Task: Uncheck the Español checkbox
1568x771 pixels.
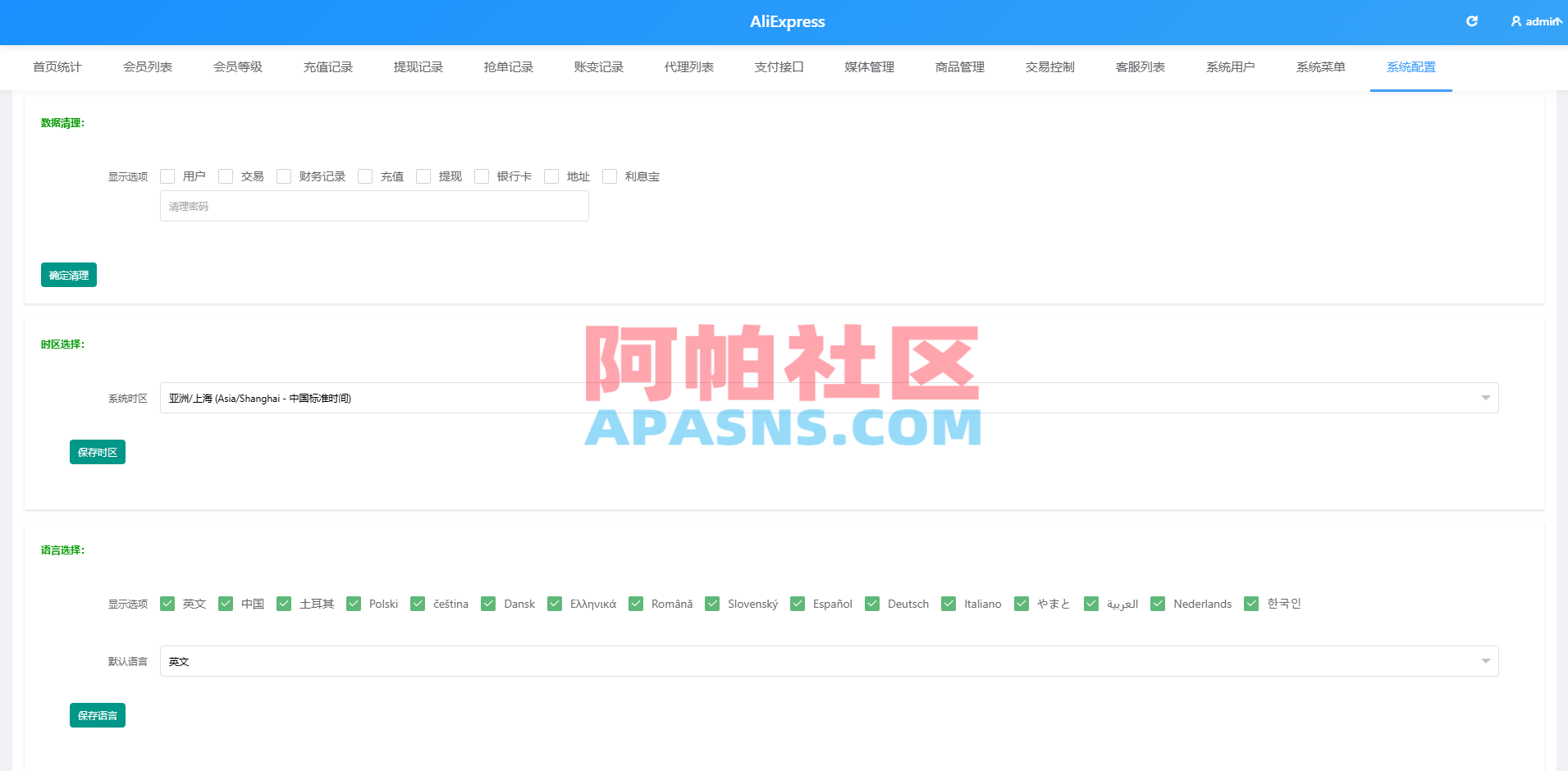Action: coord(798,604)
